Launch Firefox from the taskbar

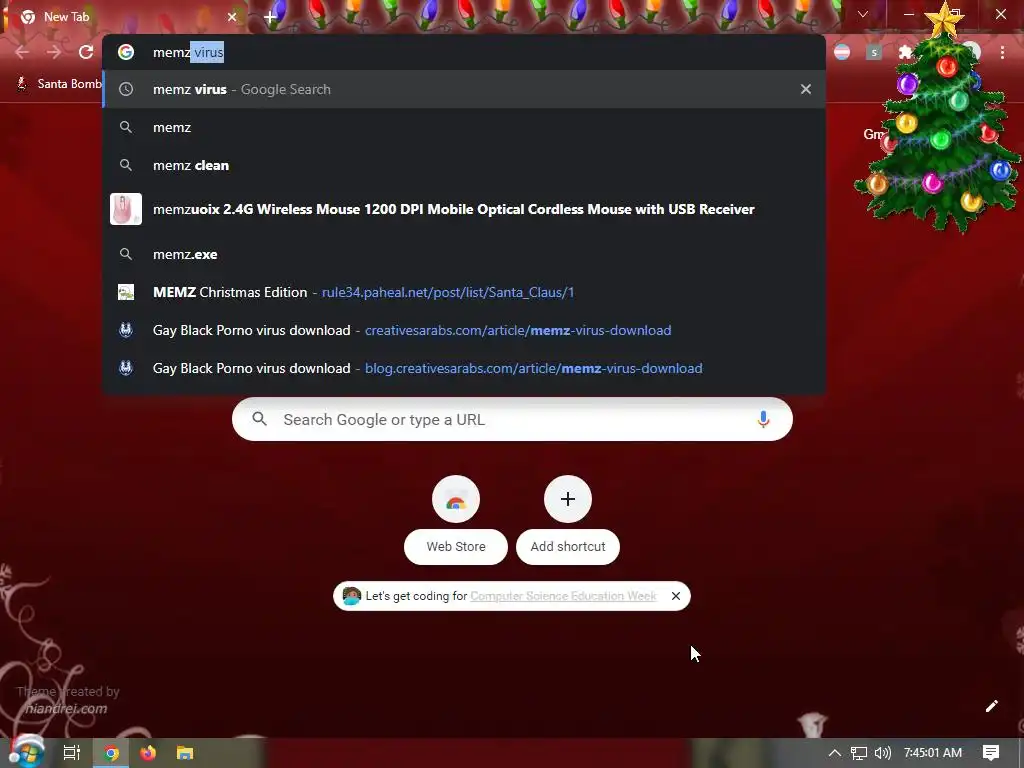click(x=148, y=753)
